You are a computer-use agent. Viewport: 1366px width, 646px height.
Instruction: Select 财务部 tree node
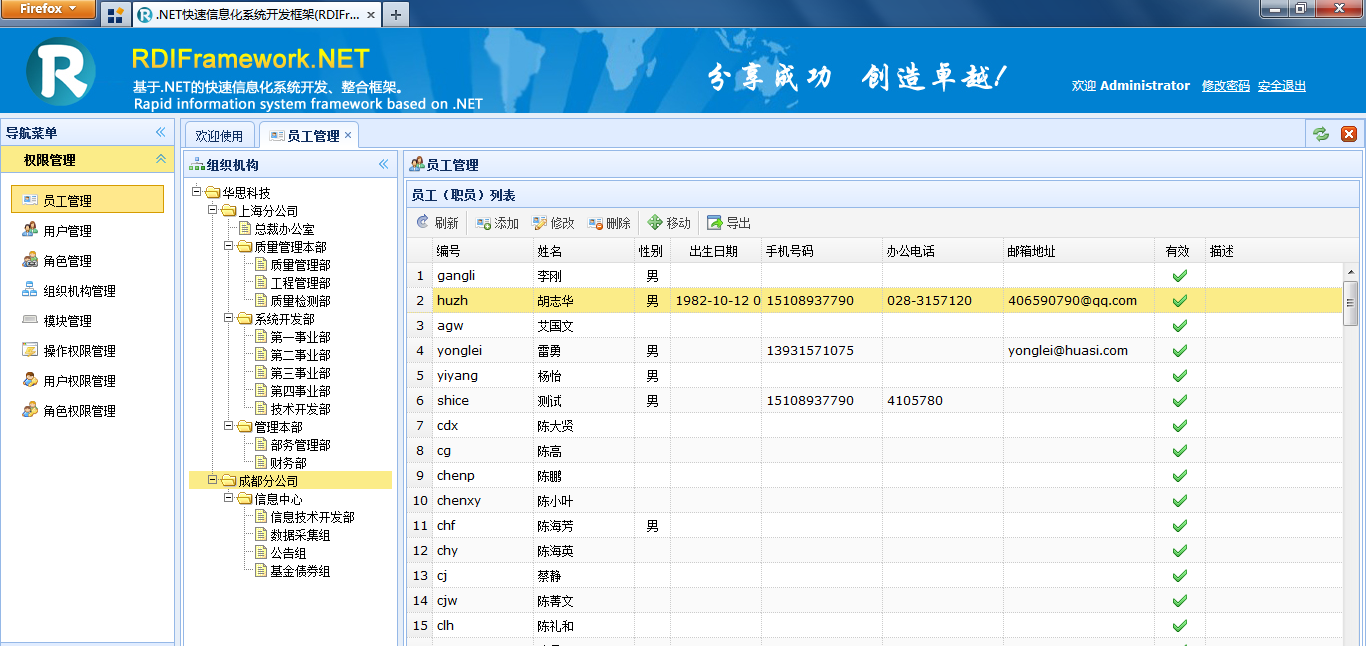click(288, 463)
